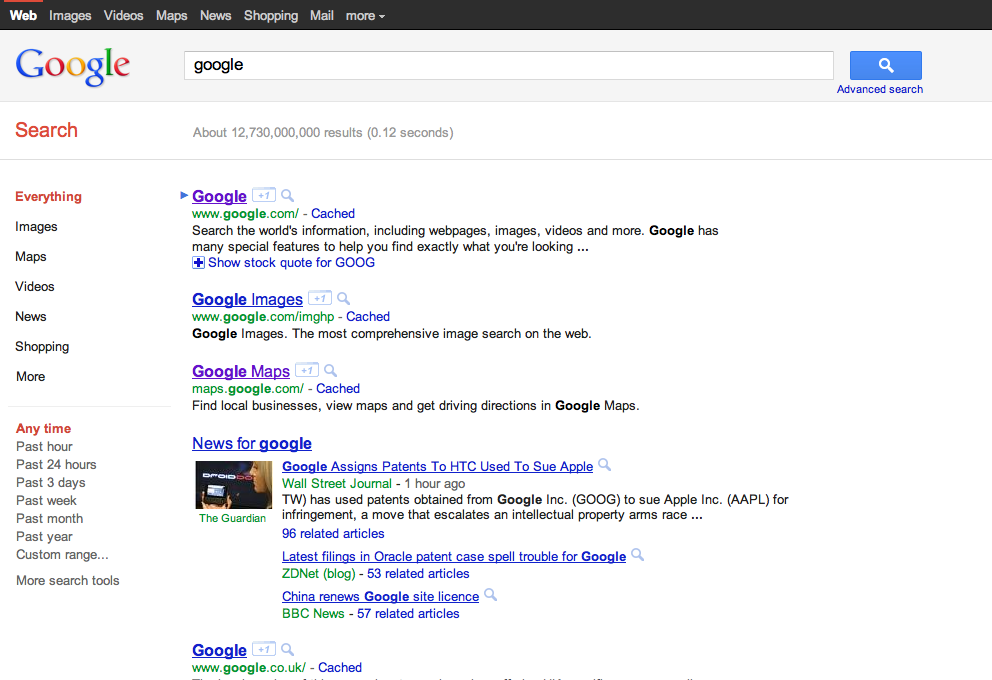The width and height of the screenshot is (992, 680).
Task: Open the google.co.uk 'Google' result title
Action: click(219, 650)
